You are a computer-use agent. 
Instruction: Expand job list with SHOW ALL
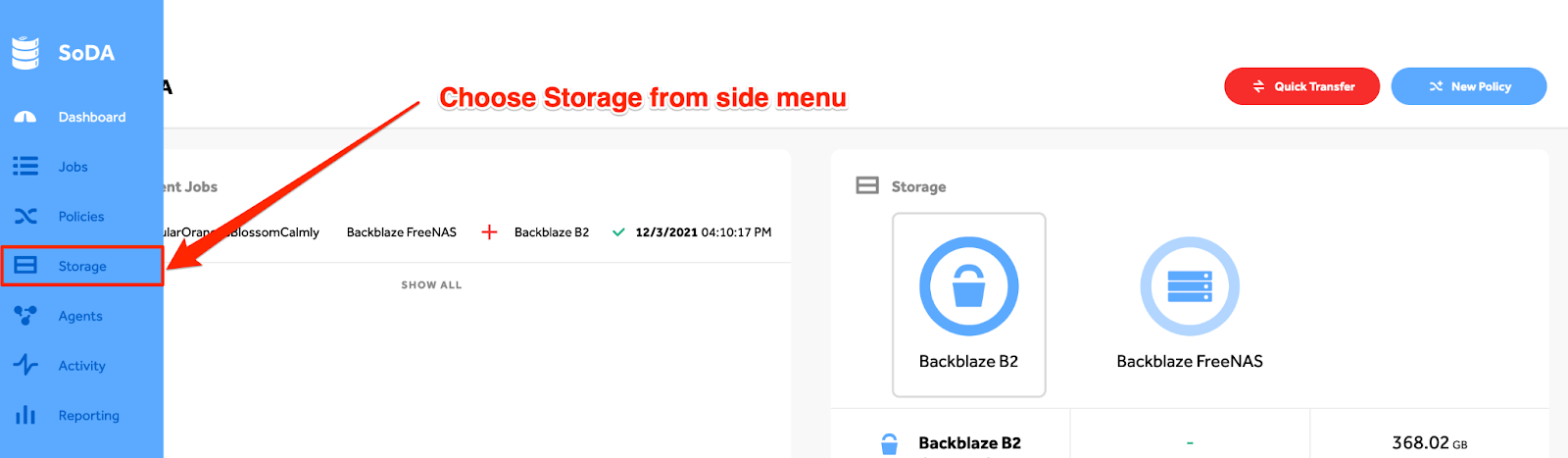431,285
